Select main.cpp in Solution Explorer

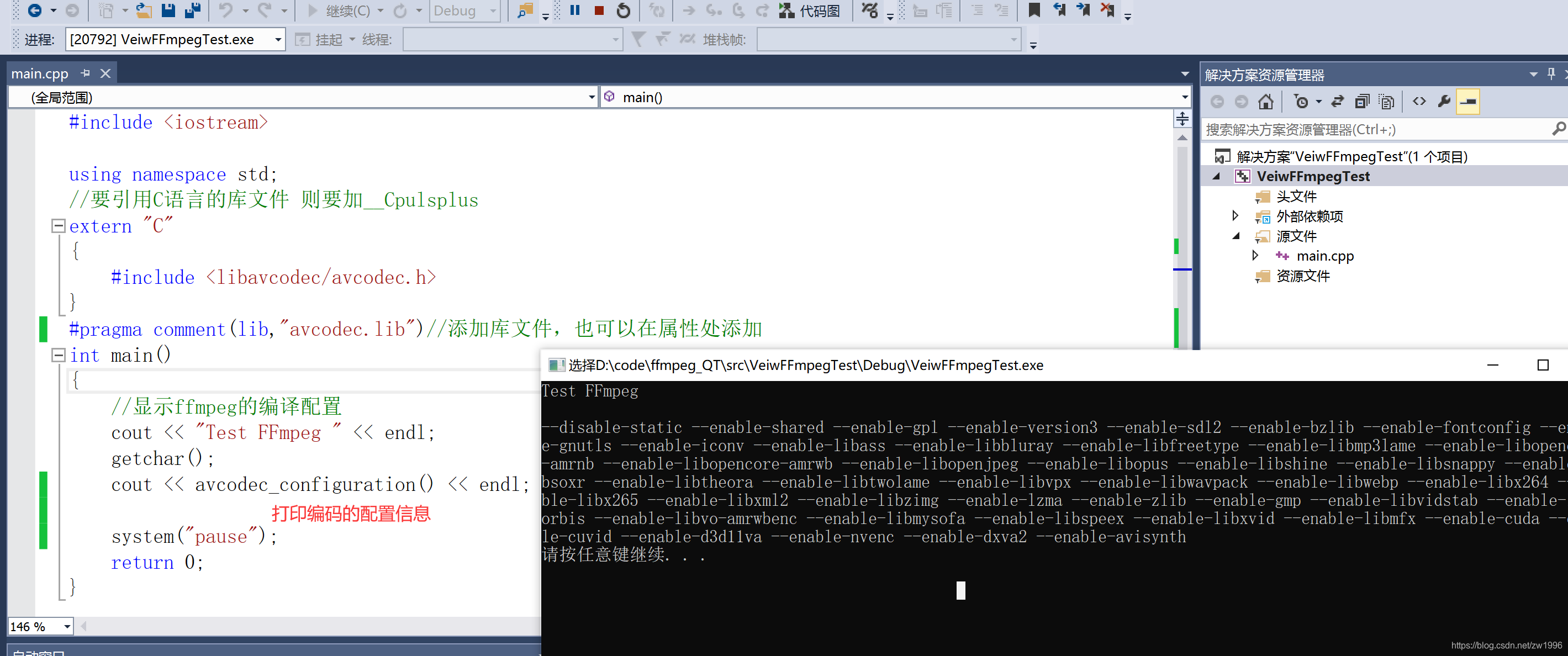1325,256
